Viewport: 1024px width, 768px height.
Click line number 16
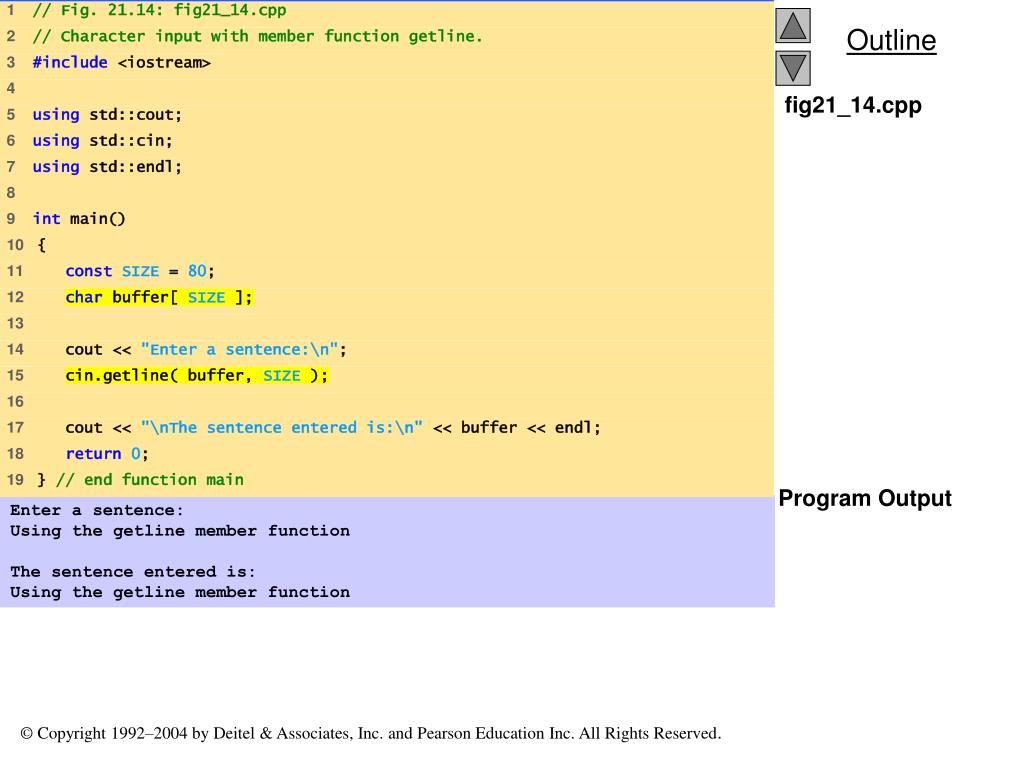click(x=15, y=402)
